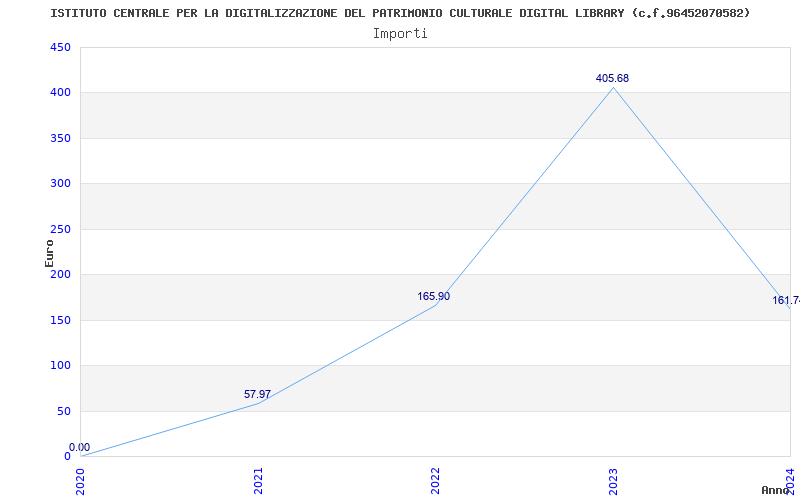Screen dimensions: 800x500
Task: Click the 405.68 peak data value
Action: 612,79
